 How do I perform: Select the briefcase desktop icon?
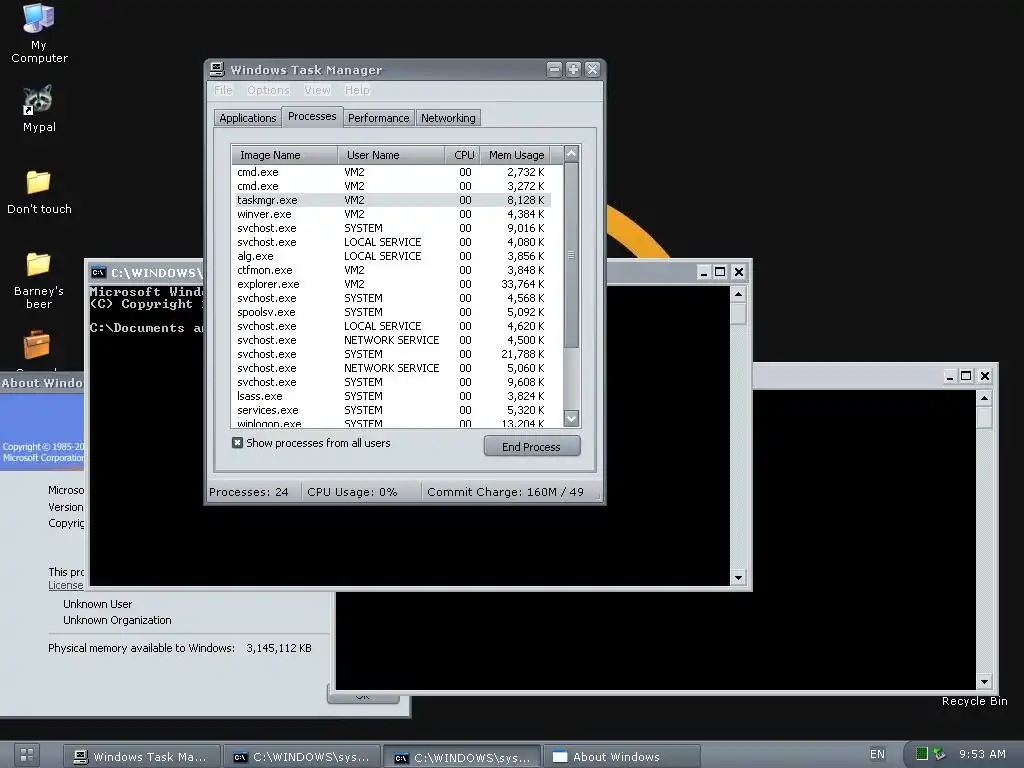tap(37, 345)
